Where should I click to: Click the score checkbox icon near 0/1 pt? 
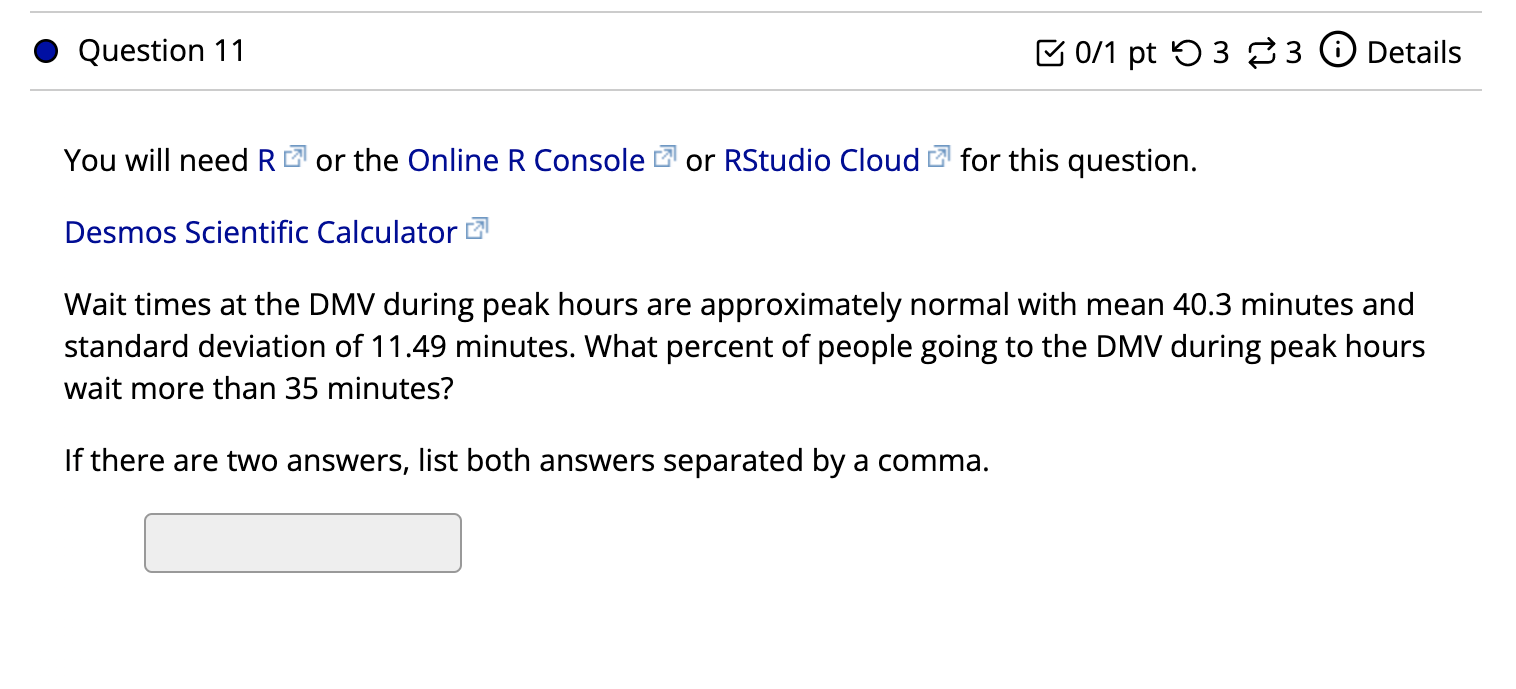[x=1051, y=52]
